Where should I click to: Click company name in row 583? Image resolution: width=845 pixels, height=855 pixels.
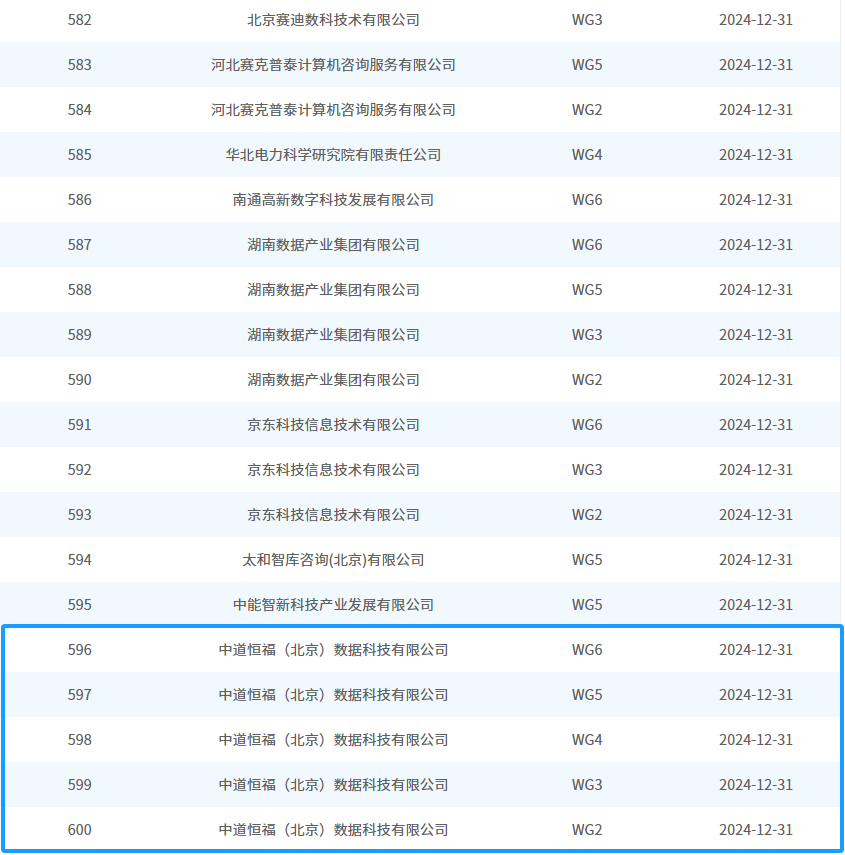(333, 65)
